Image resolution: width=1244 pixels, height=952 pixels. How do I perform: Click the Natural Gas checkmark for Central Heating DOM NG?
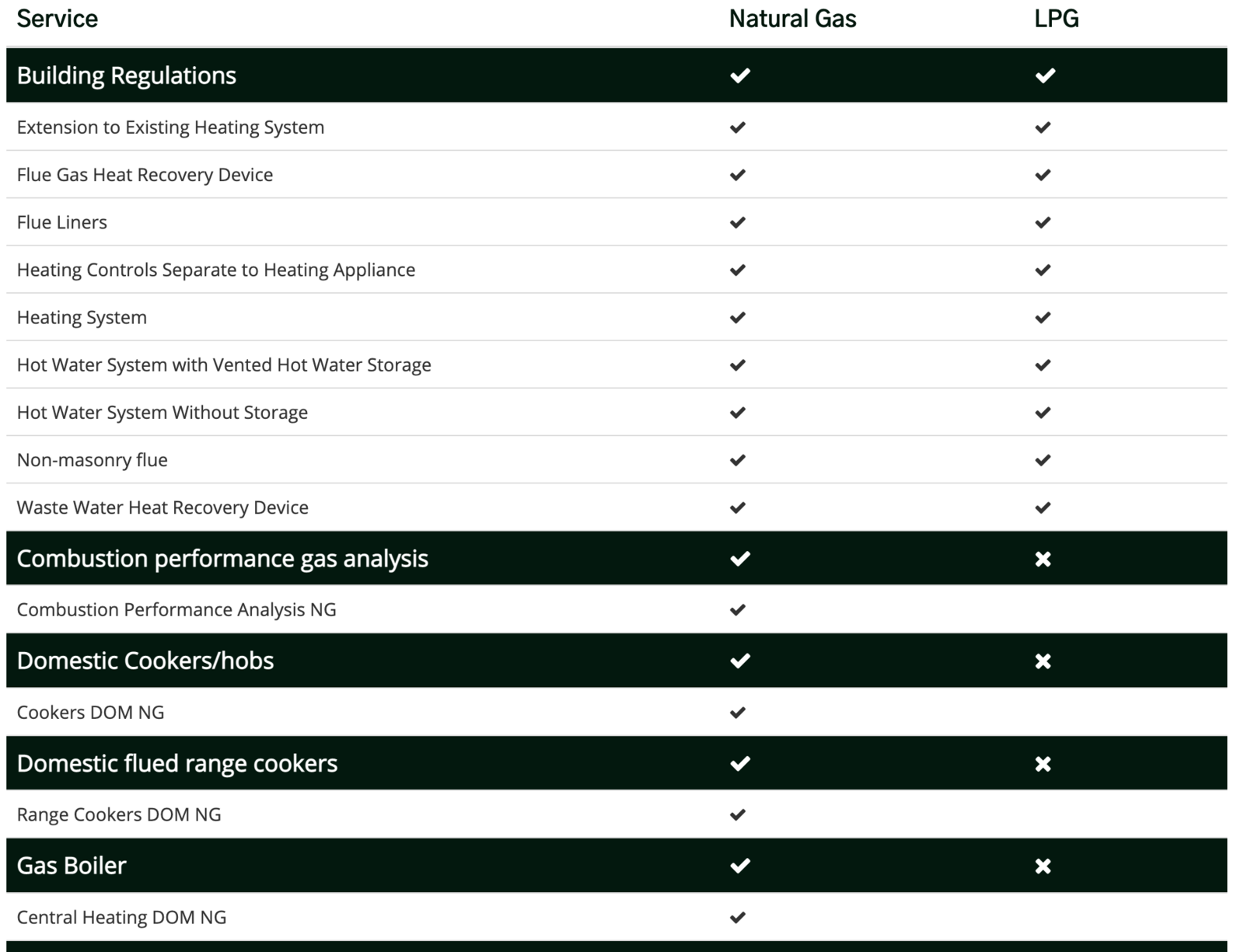738,917
